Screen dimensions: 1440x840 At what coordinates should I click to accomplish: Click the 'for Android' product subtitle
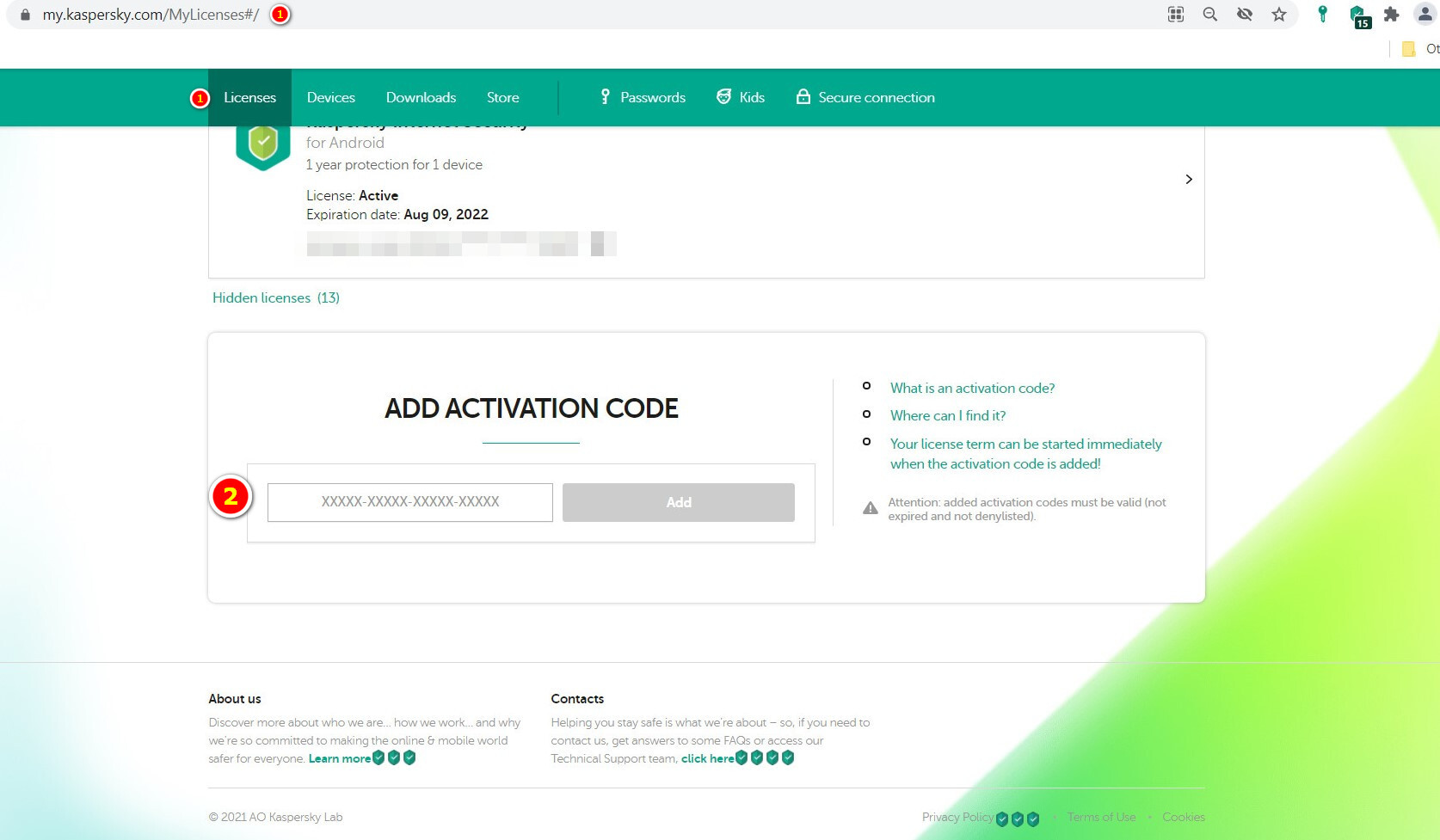[345, 143]
